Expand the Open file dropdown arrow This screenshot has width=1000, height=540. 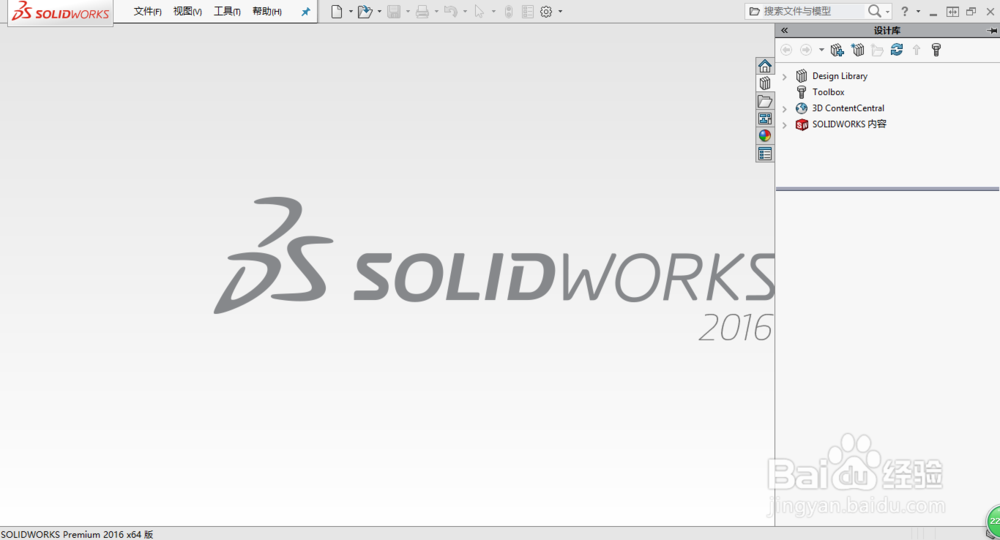[x=379, y=11]
